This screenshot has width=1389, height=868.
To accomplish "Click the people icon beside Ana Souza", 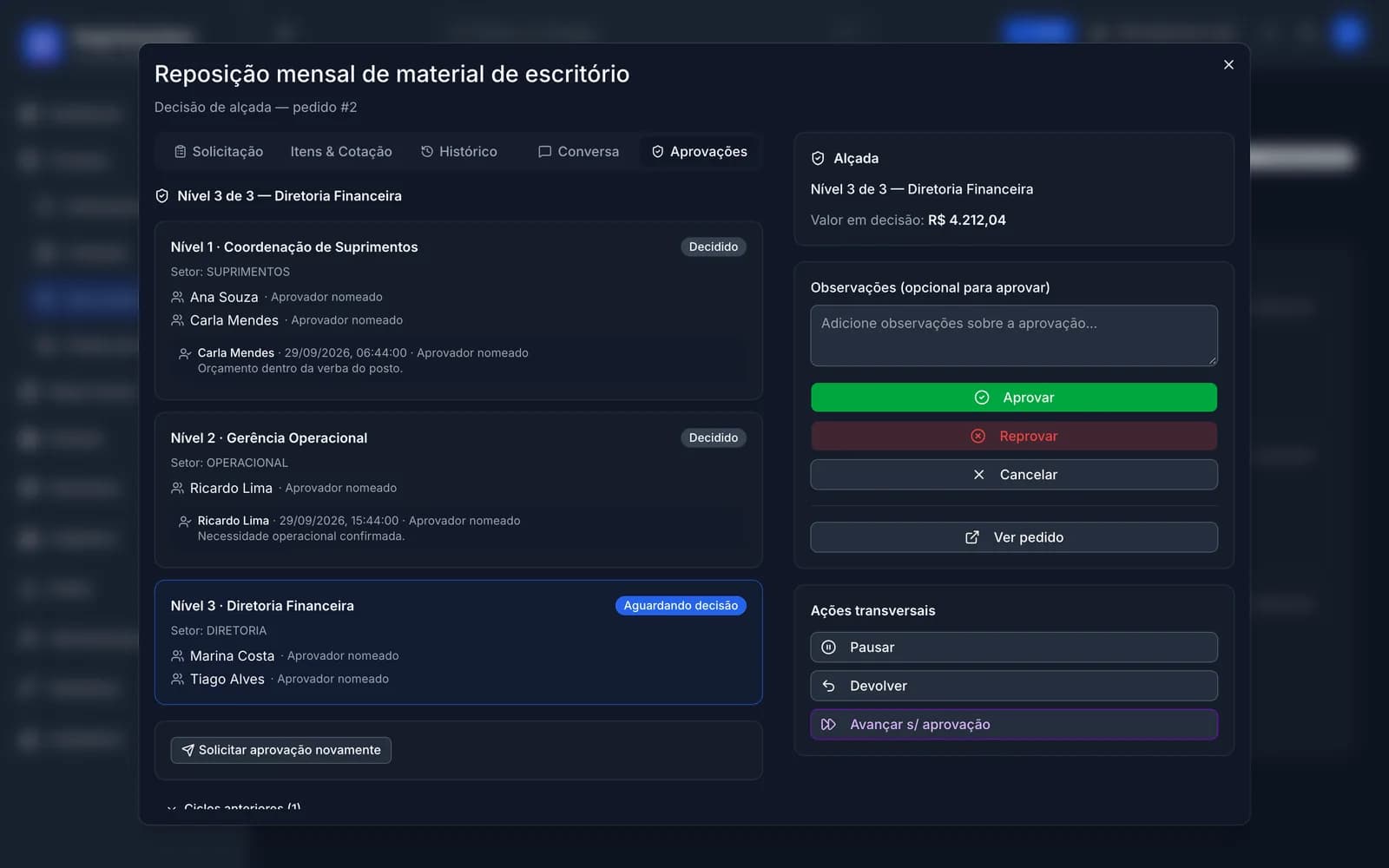I will pyautogui.click(x=178, y=297).
